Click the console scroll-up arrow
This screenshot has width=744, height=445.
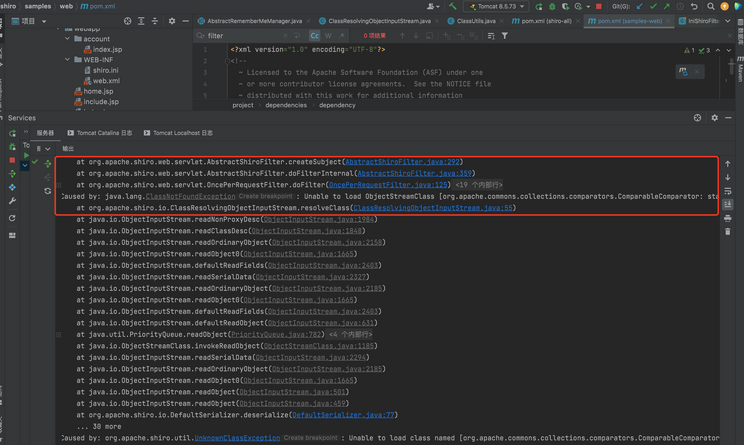728,164
